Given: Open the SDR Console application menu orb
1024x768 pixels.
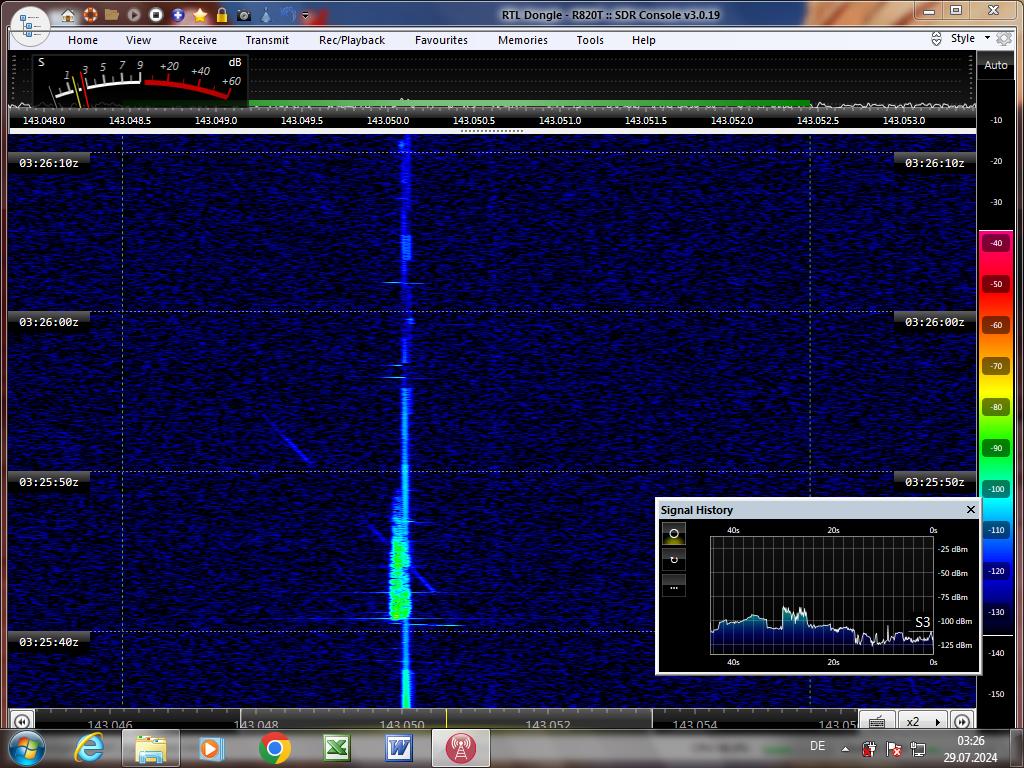Looking at the screenshot, I should pos(29,26).
